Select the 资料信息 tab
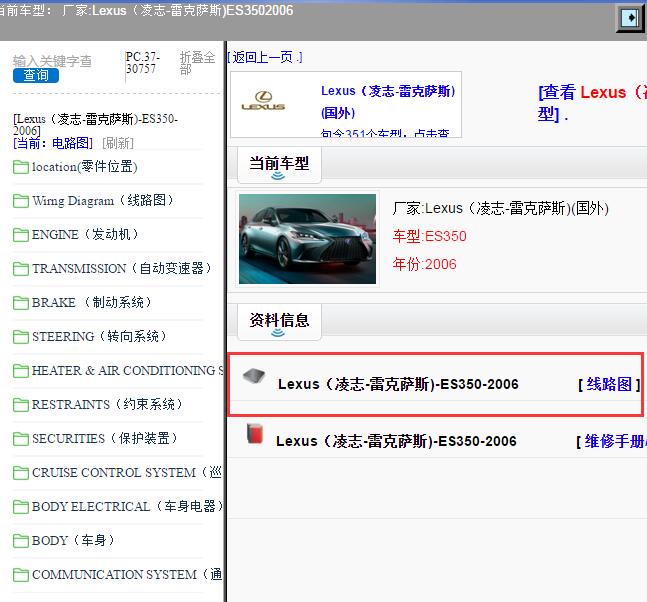This screenshot has width=647, height=602. (x=279, y=322)
